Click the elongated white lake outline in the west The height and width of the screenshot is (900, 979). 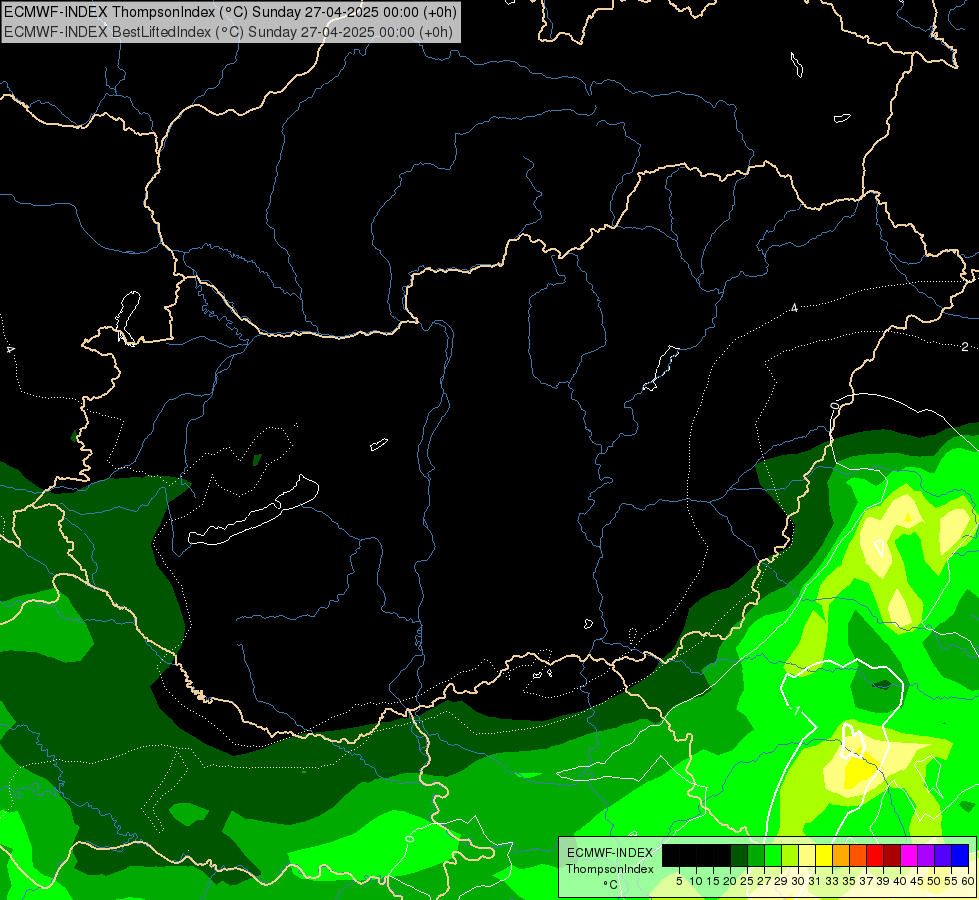(253, 511)
